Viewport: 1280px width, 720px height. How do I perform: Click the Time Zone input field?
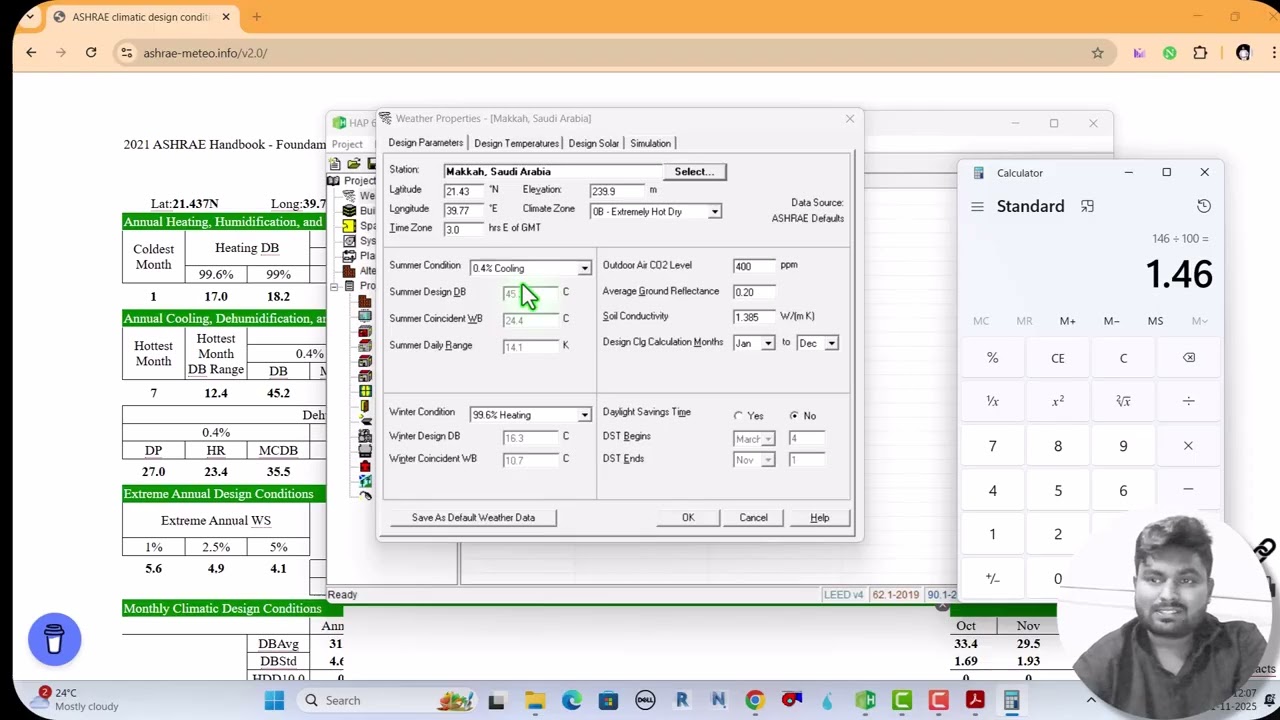click(463, 229)
